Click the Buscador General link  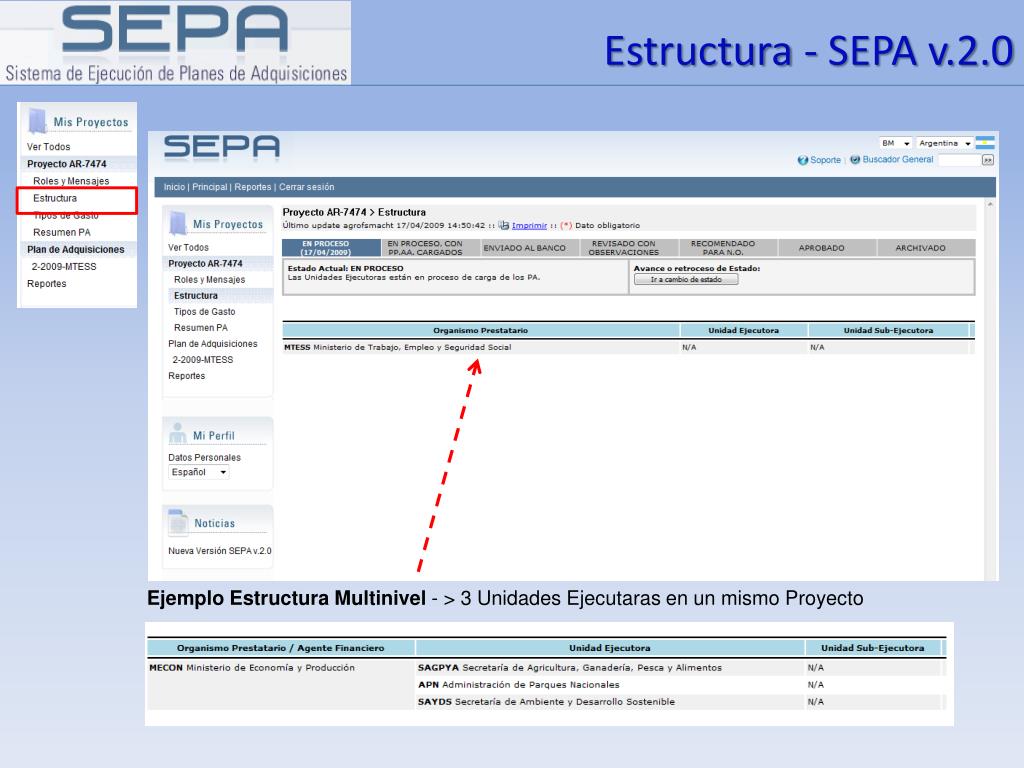[x=898, y=159]
